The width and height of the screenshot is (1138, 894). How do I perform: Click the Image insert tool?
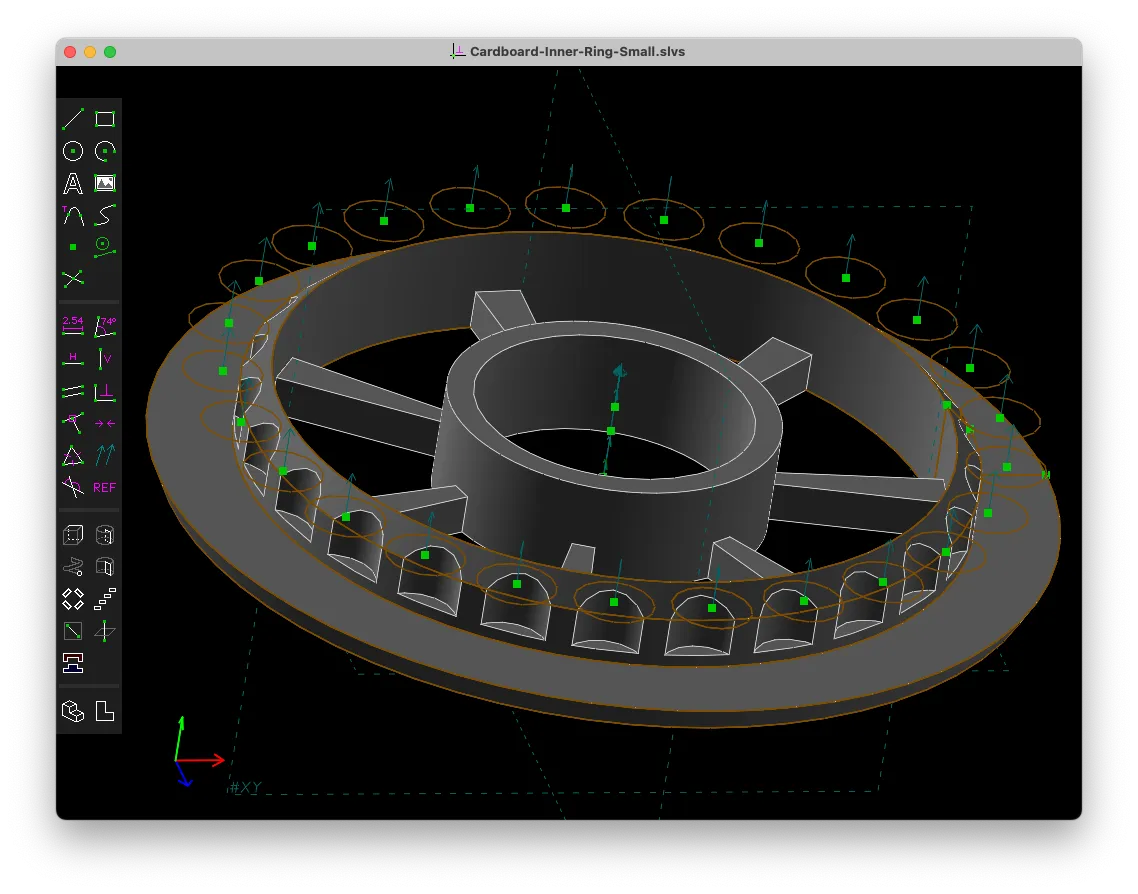pos(105,183)
